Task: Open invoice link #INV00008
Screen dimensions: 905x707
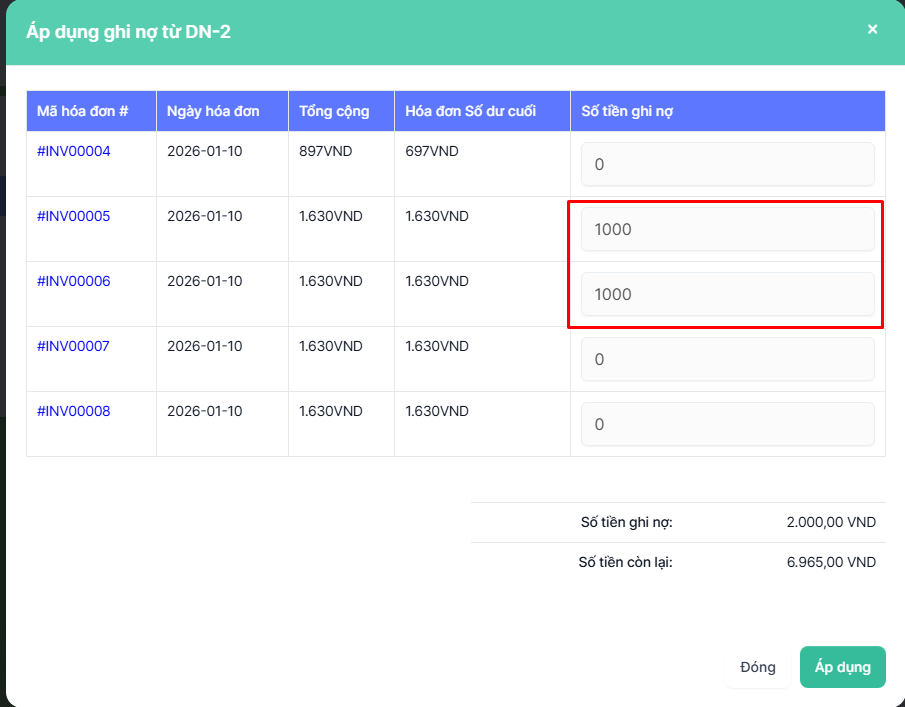Action: click(74, 412)
